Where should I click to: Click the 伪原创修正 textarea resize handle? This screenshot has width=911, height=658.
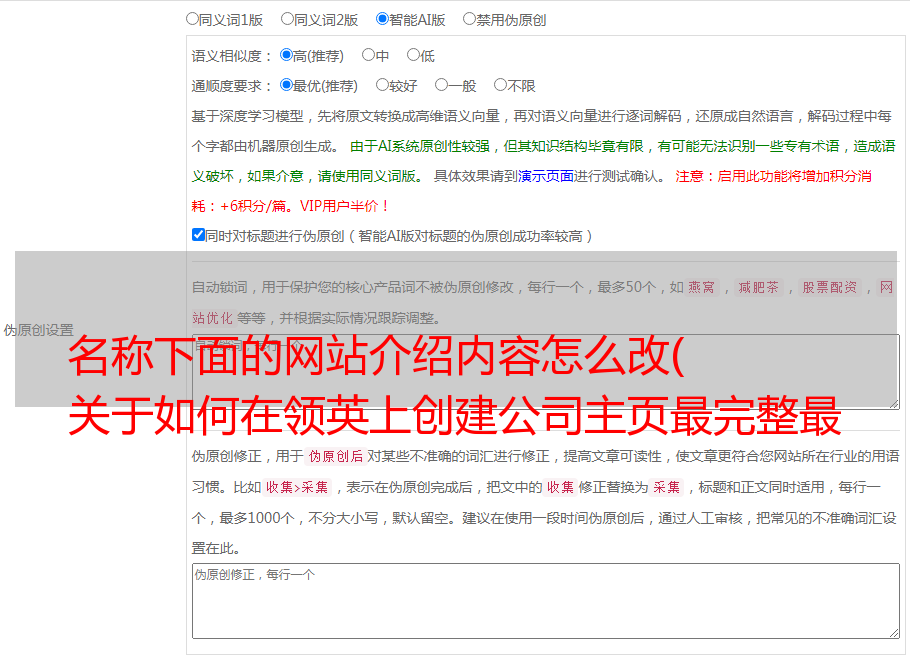[894, 634]
